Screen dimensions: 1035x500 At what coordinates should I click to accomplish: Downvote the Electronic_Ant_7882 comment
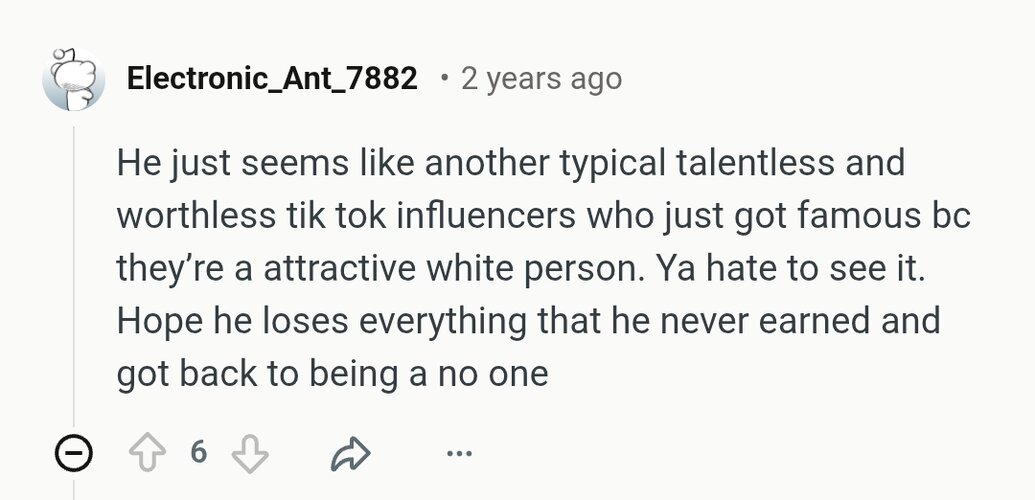(x=249, y=454)
